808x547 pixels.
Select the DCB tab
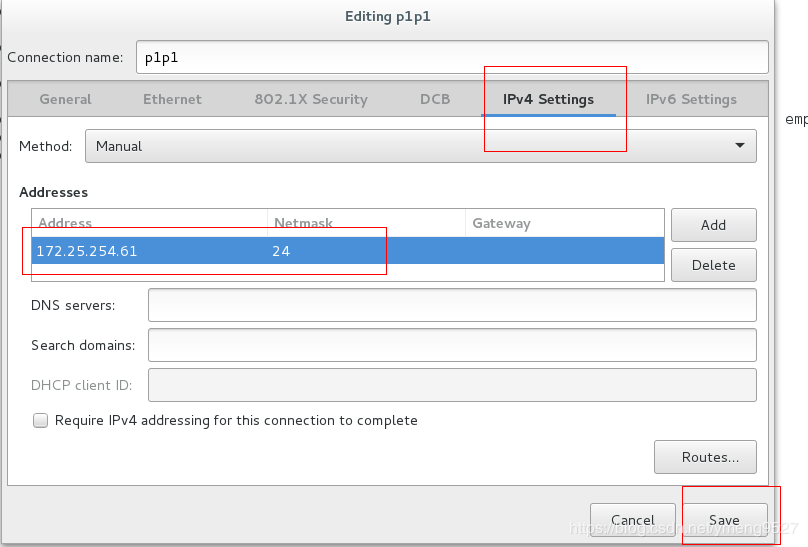(435, 99)
